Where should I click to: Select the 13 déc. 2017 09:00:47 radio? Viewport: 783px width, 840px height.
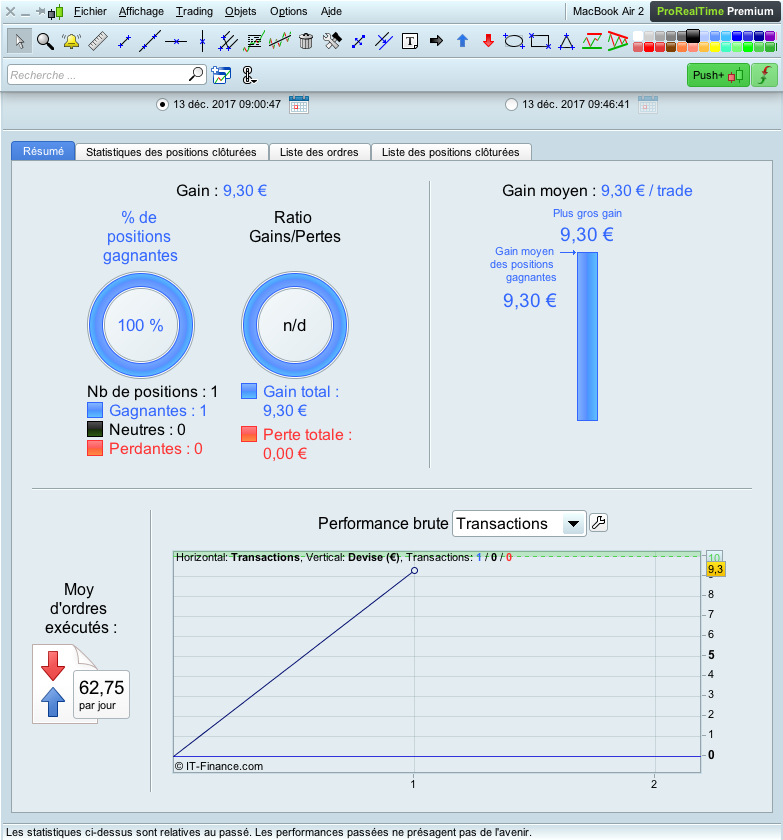click(162, 104)
